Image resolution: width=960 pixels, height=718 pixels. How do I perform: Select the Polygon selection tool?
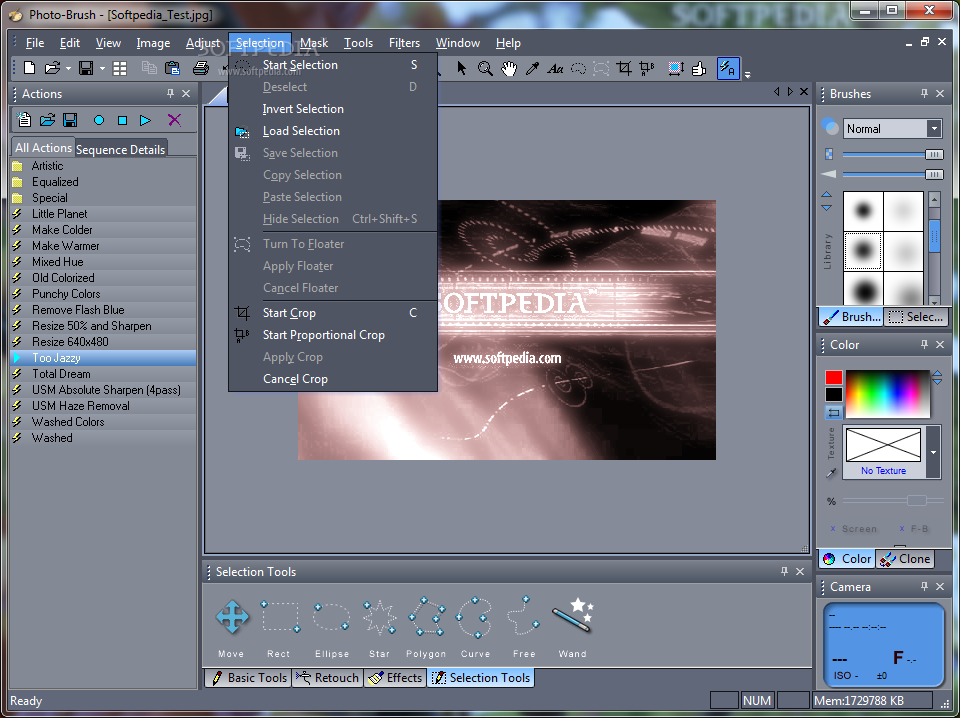click(427, 616)
